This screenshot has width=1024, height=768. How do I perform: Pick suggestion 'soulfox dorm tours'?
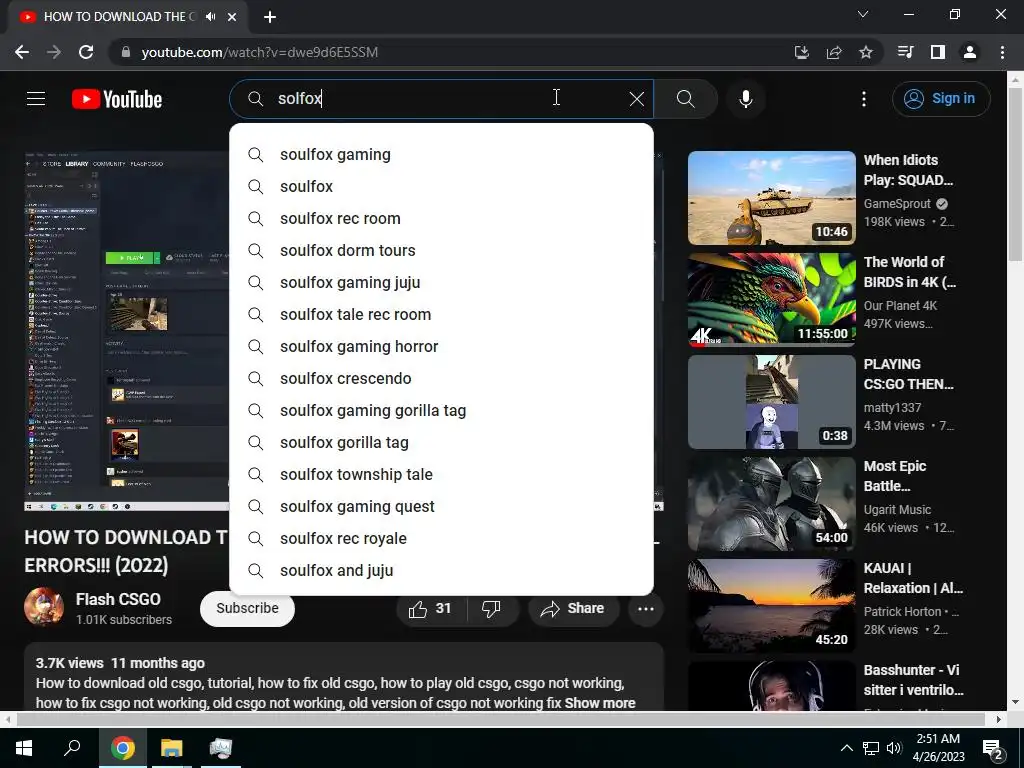tap(441, 251)
